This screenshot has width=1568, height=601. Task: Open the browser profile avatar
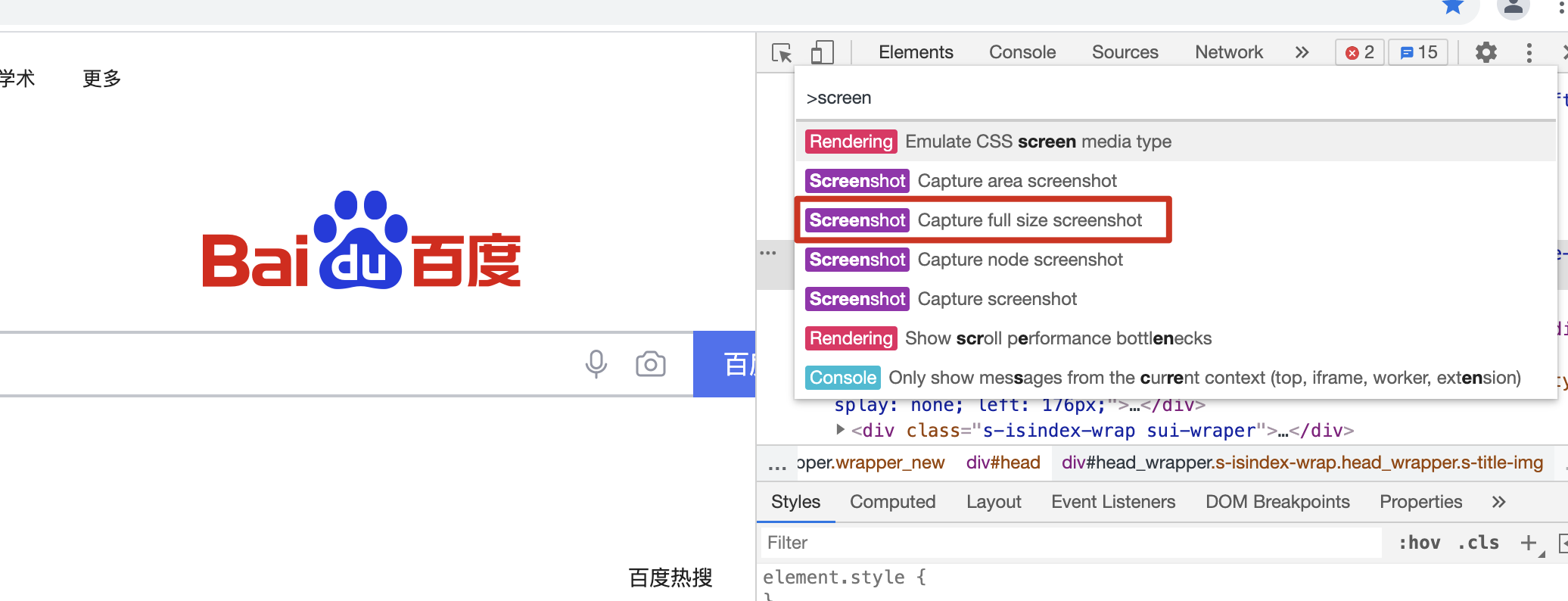point(1514,8)
